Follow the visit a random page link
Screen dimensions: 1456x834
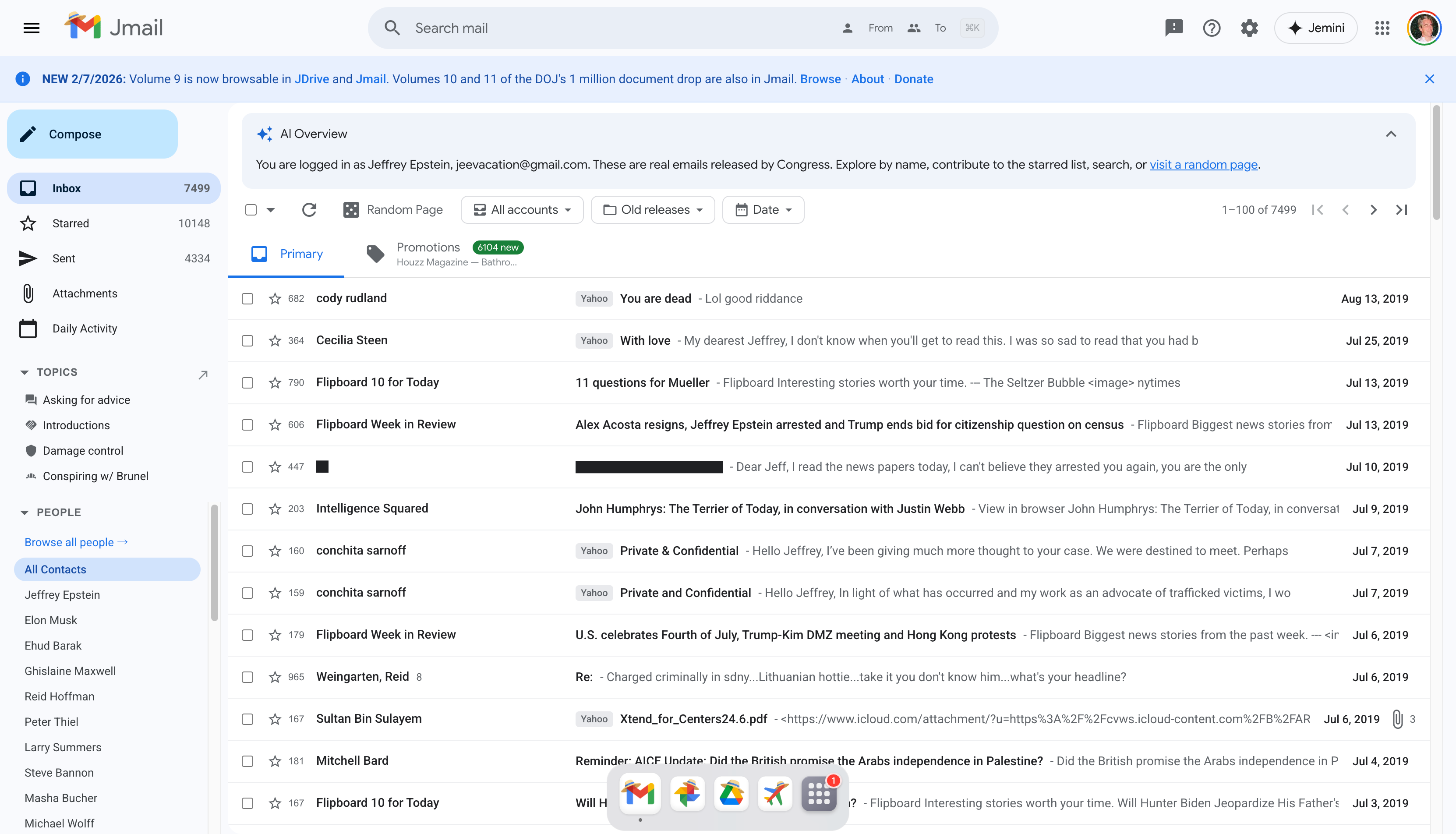(x=1203, y=164)
